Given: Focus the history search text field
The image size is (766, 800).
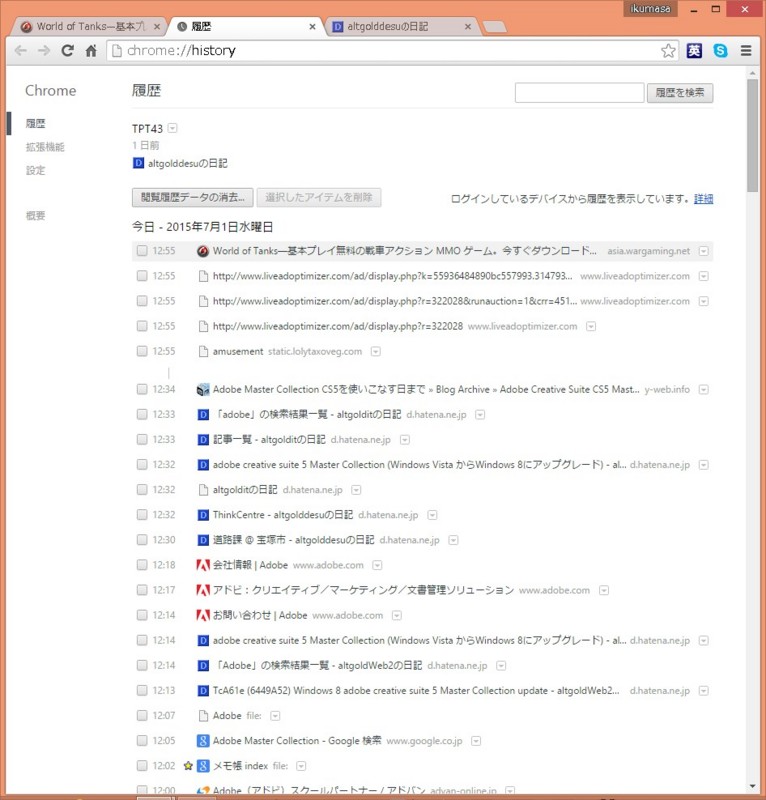Looking at the screenshot, I should (579, 93).
